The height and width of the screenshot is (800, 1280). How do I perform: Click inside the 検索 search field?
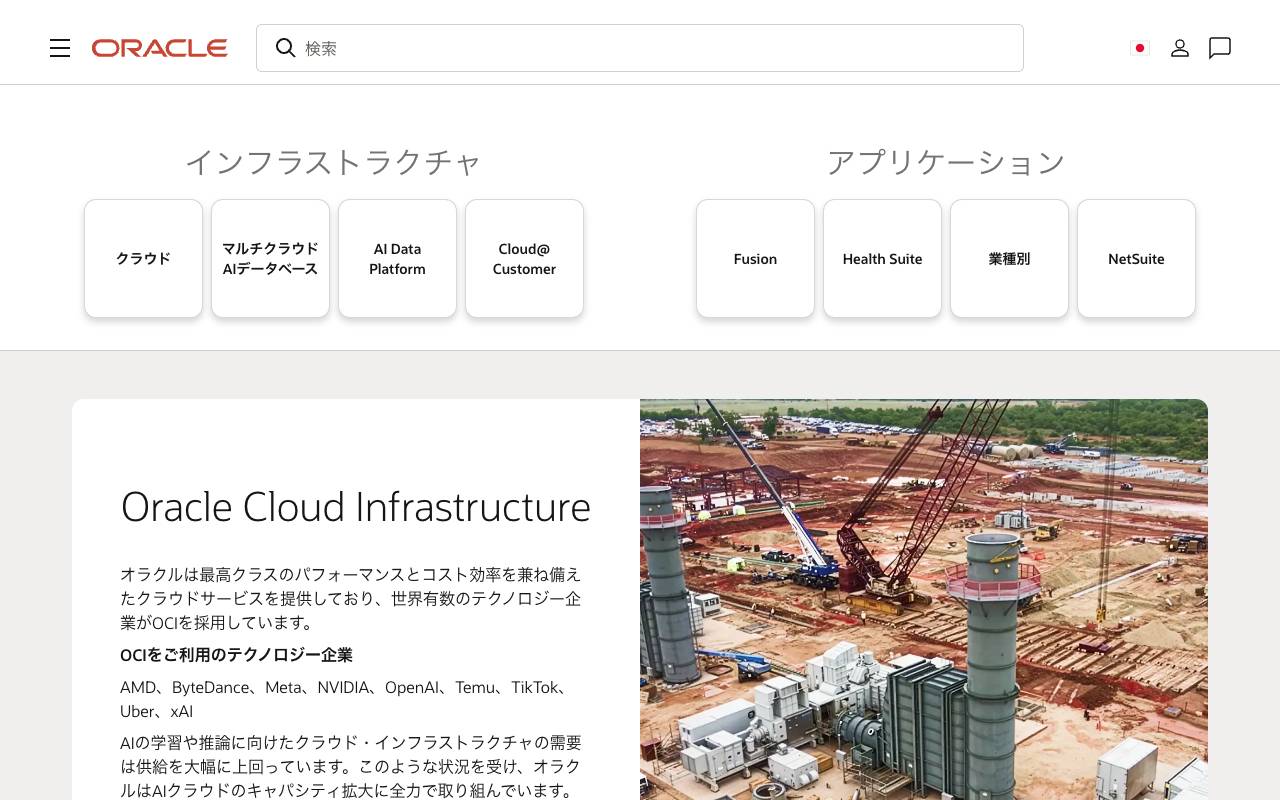coord(640,48)
